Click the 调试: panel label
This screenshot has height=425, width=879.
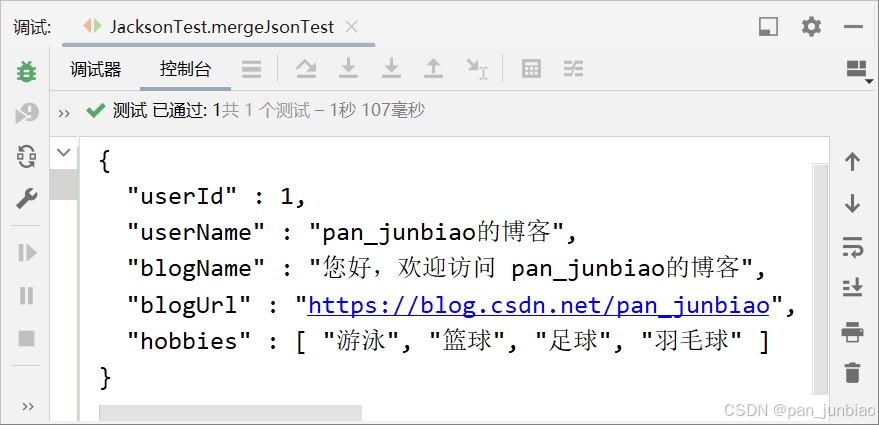point(33,28)
